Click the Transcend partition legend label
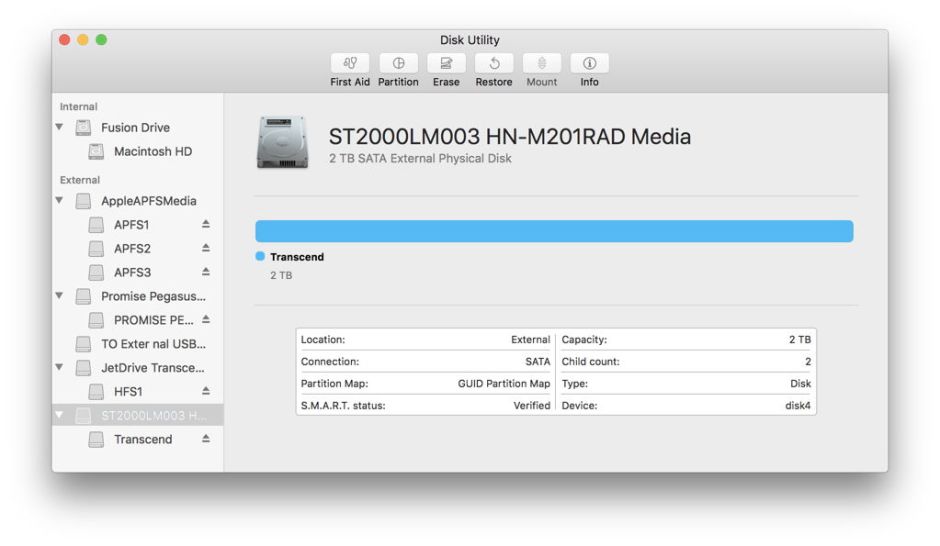This screenshot has height=546, width=940. tap(297, 257)
